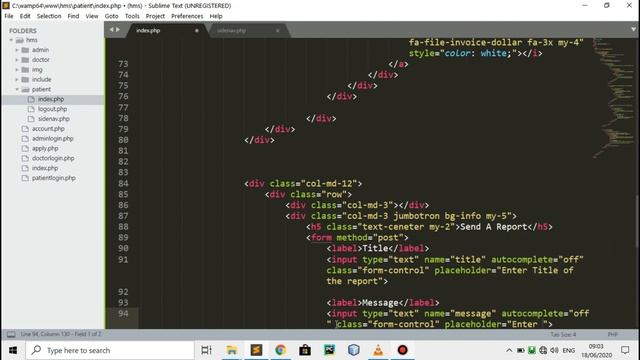Screen dimensions: 640x360
Task: Click the minimap code overview
Action: click(x=613, y=98)
